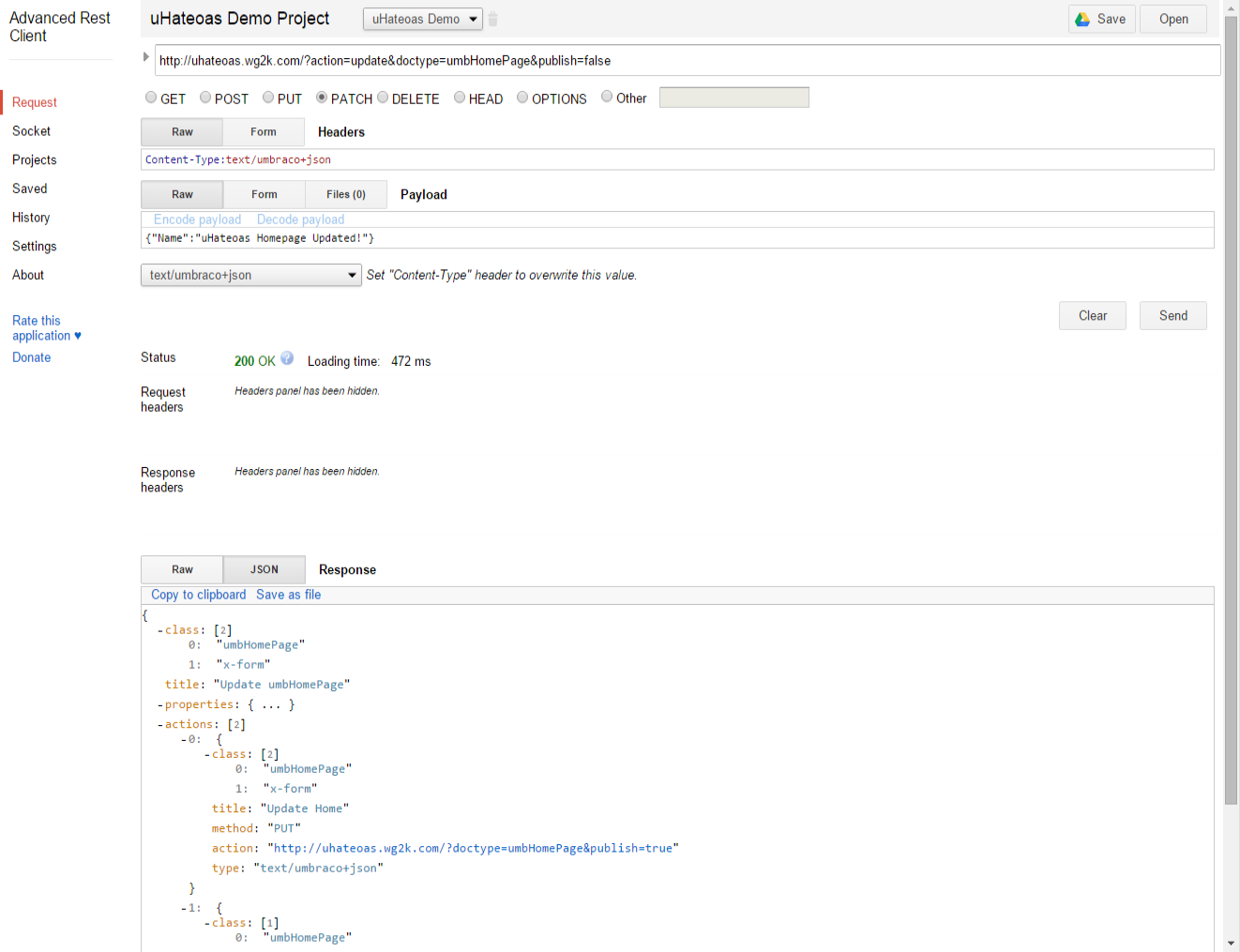
Task: Click the "Update Home" title value
Action: (x=305, y=808)
